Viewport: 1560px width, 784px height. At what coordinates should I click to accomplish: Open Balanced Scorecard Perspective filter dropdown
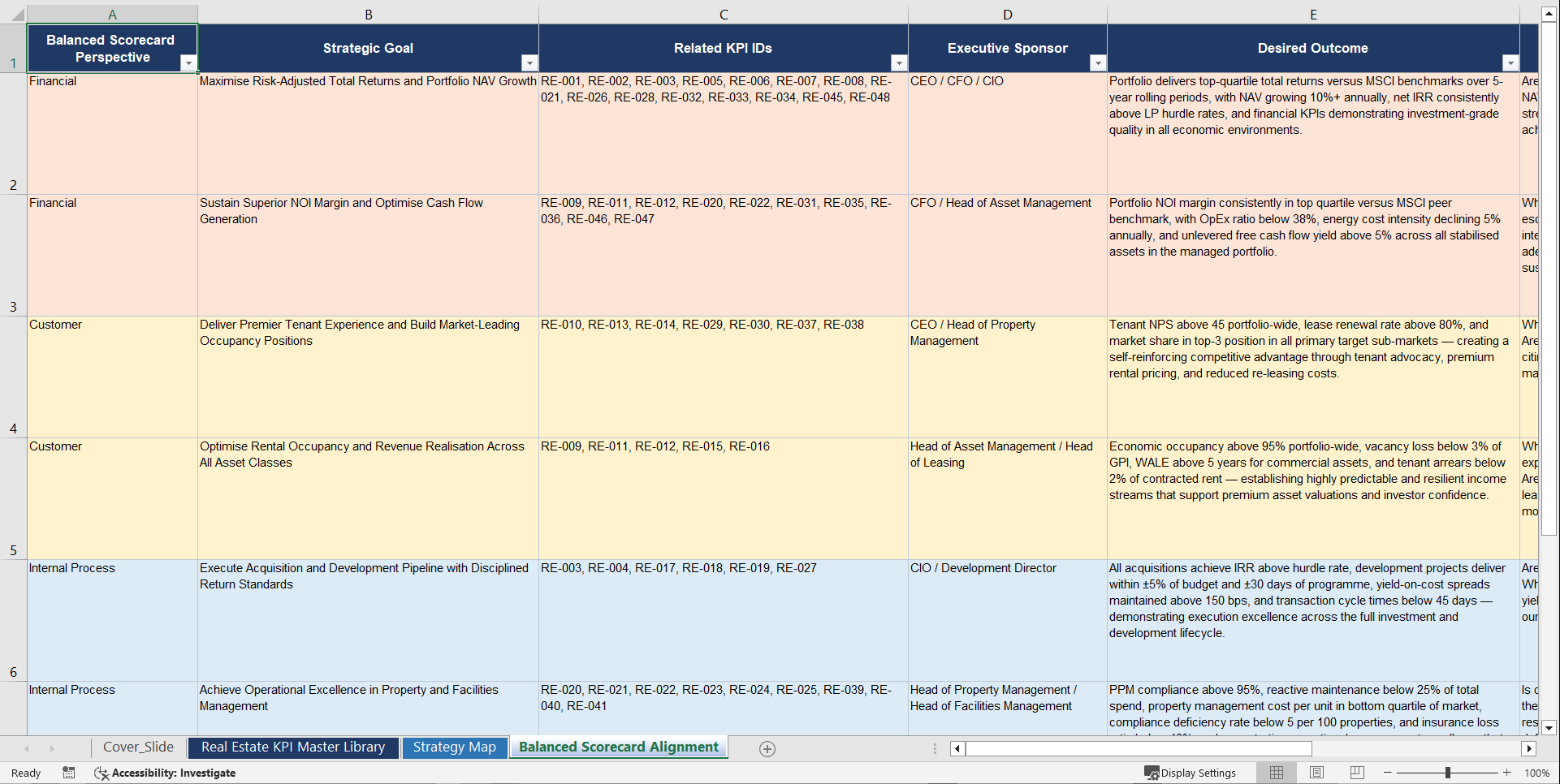pos(188,63)
